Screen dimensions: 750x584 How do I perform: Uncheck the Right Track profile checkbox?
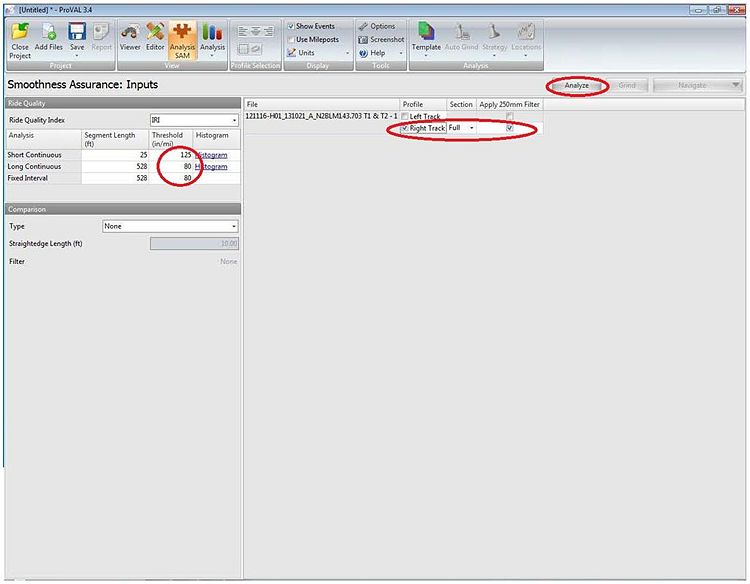point(405,128)
